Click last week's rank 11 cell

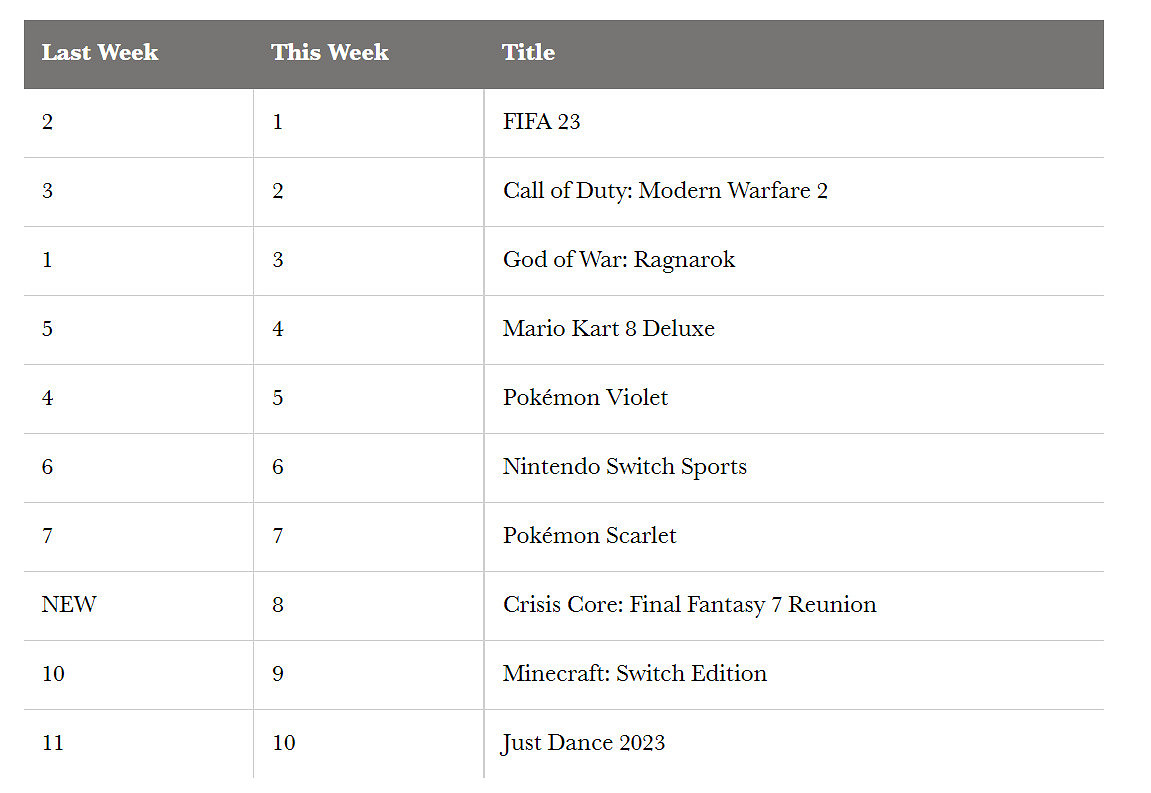click(53, 743)
